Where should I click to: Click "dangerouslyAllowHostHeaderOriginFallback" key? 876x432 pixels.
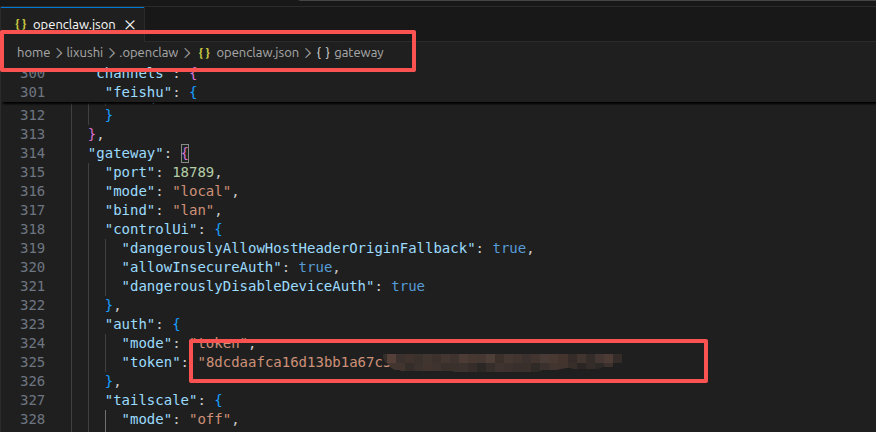pos(299,248)
